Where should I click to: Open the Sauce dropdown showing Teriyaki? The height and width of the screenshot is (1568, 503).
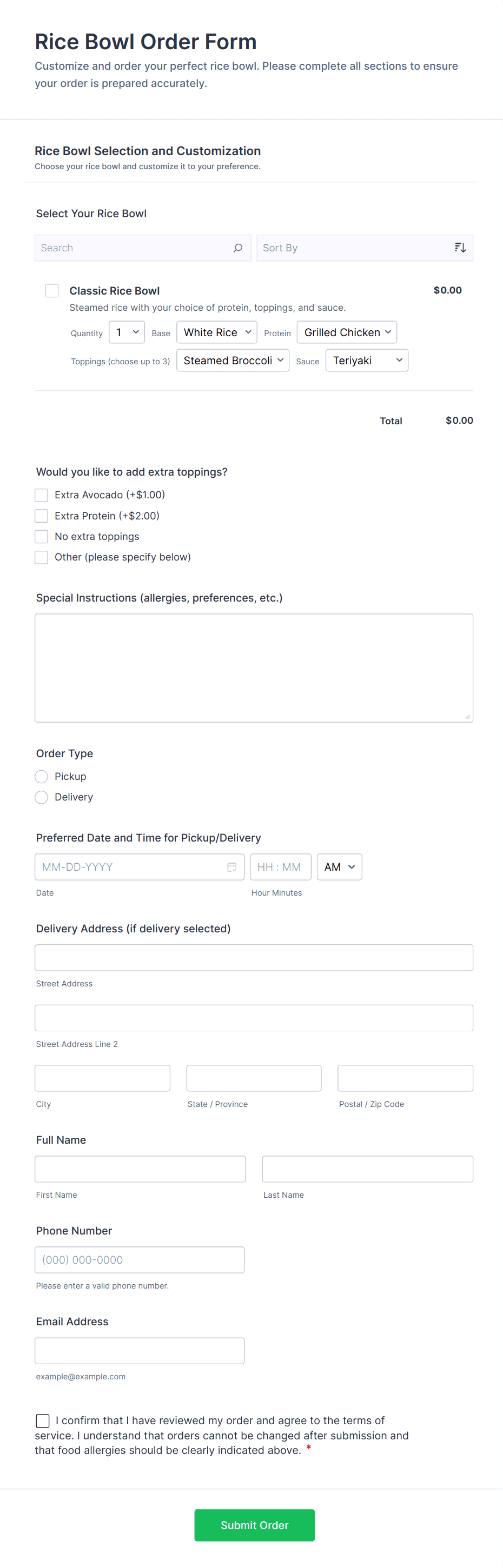[367, 361]
